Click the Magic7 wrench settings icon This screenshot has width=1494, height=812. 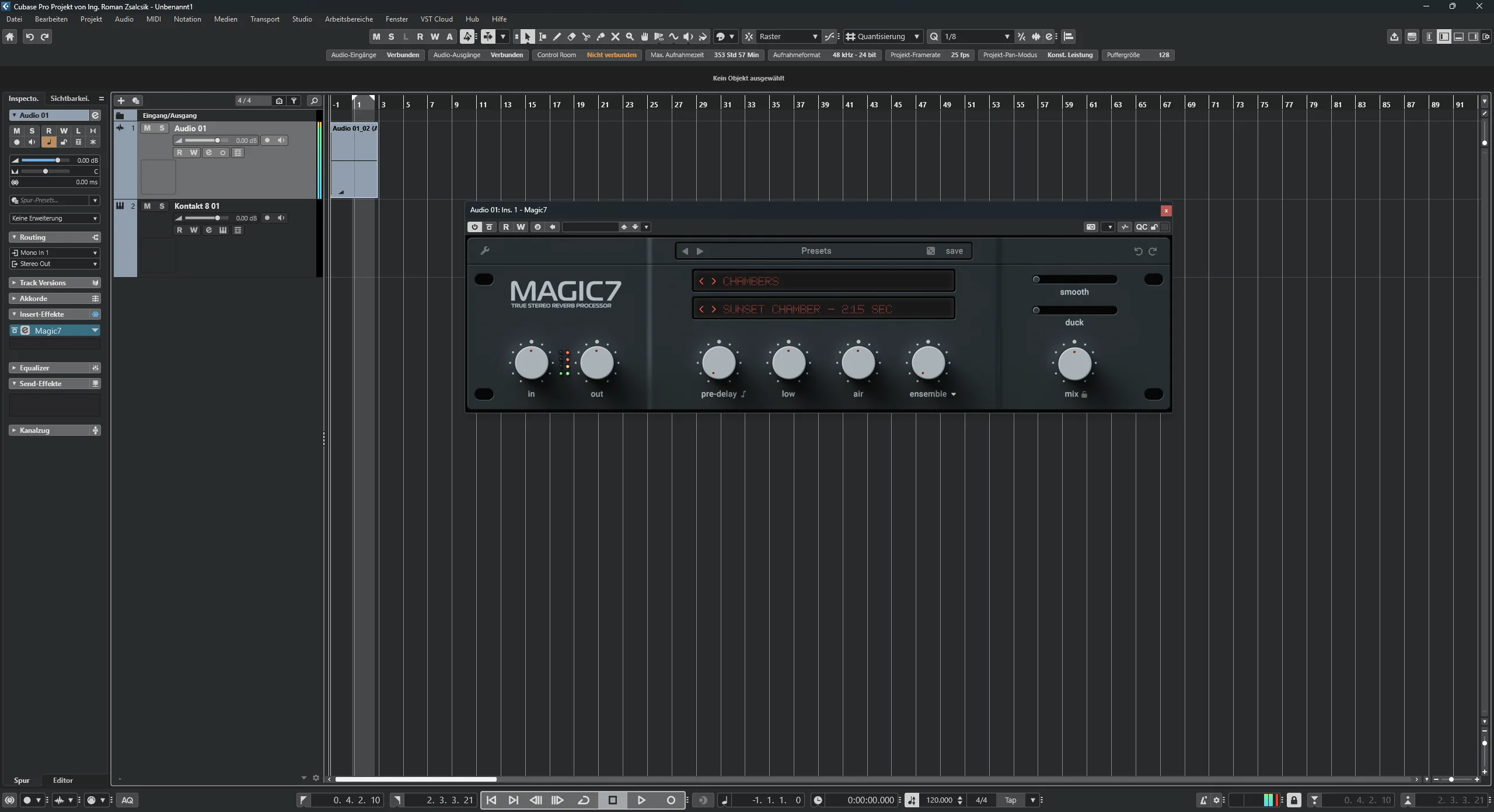[484, 251]
